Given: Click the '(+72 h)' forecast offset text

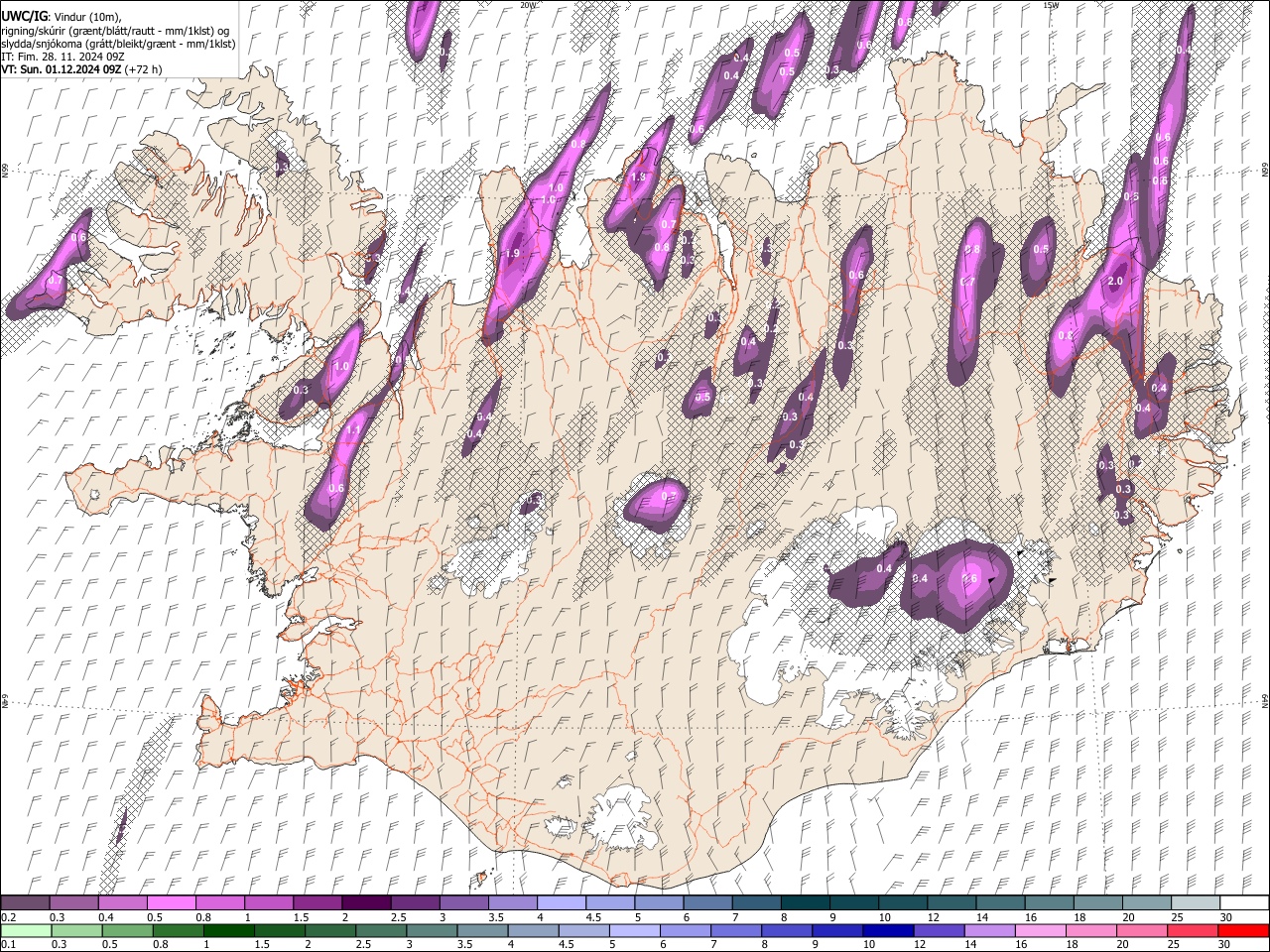Looking at the screenshot, I should (143, 69).
